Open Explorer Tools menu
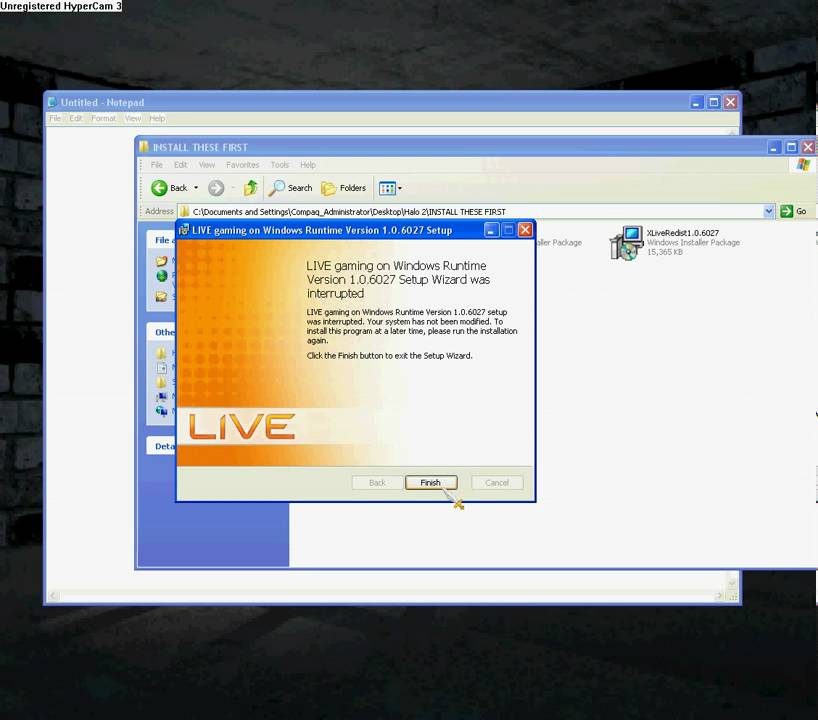 click(280, 165)
